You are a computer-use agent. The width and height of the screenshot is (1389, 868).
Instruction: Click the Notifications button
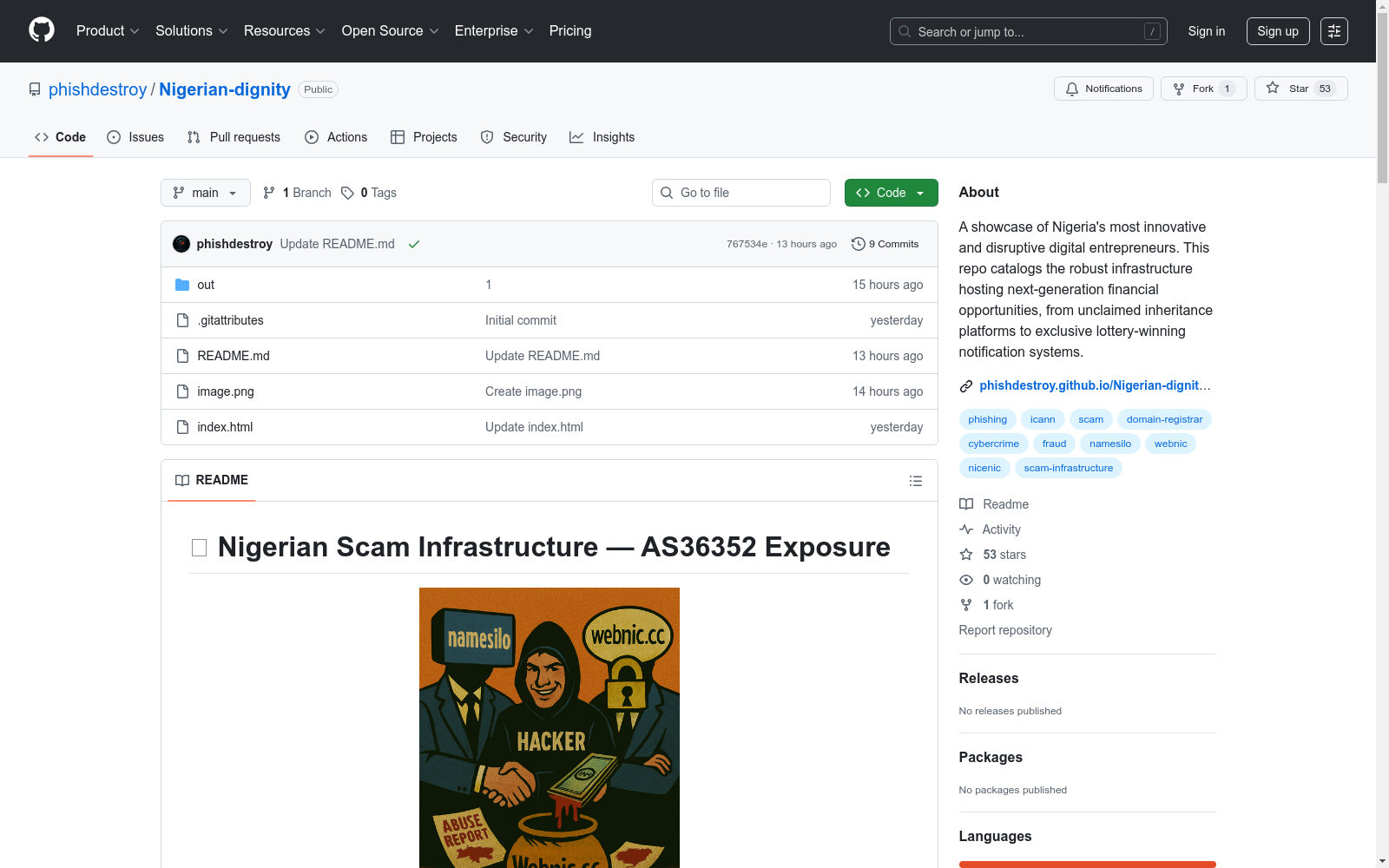coord(1103,89)
